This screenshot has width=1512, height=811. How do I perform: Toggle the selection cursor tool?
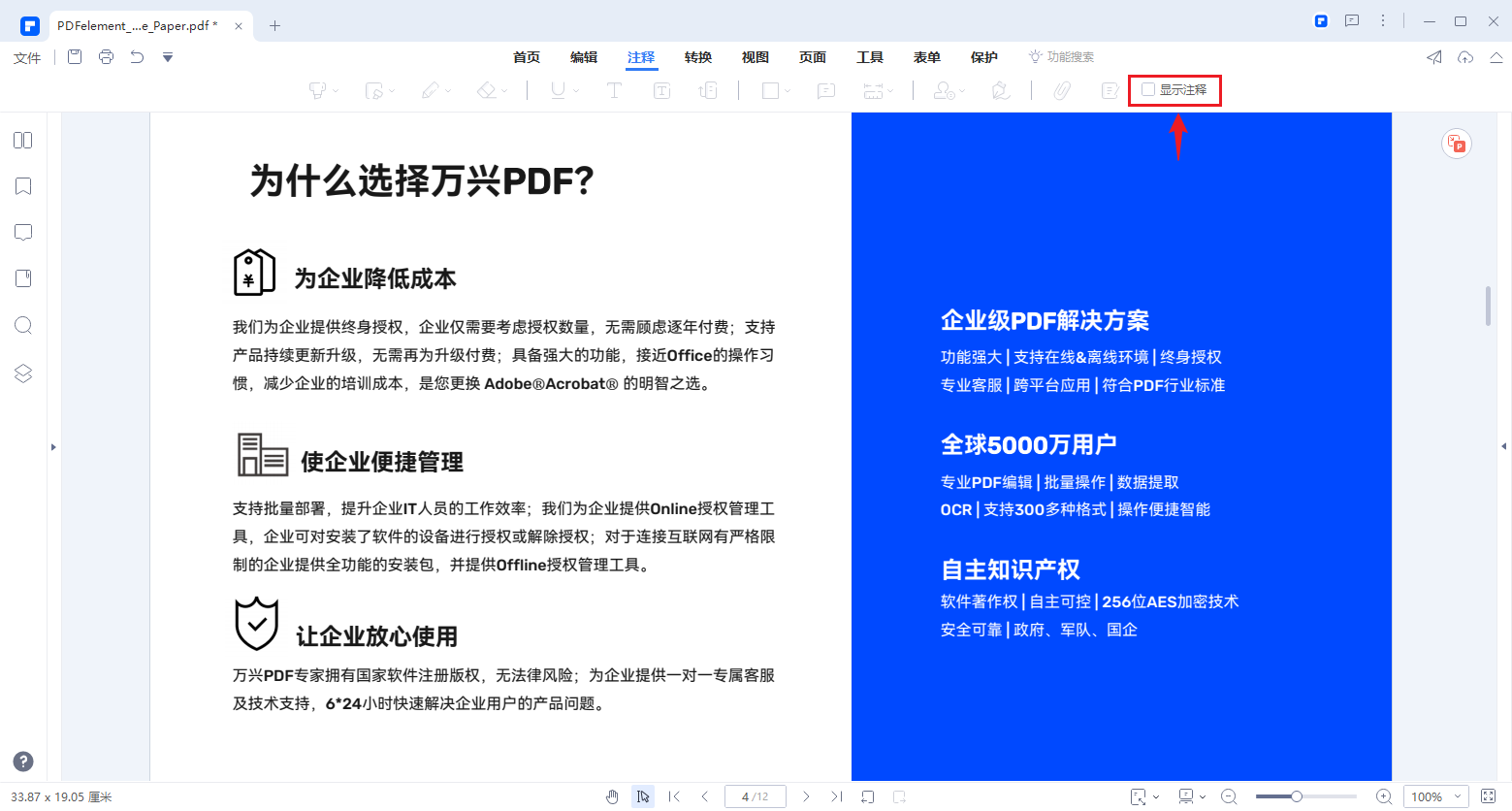coord(643,796)
